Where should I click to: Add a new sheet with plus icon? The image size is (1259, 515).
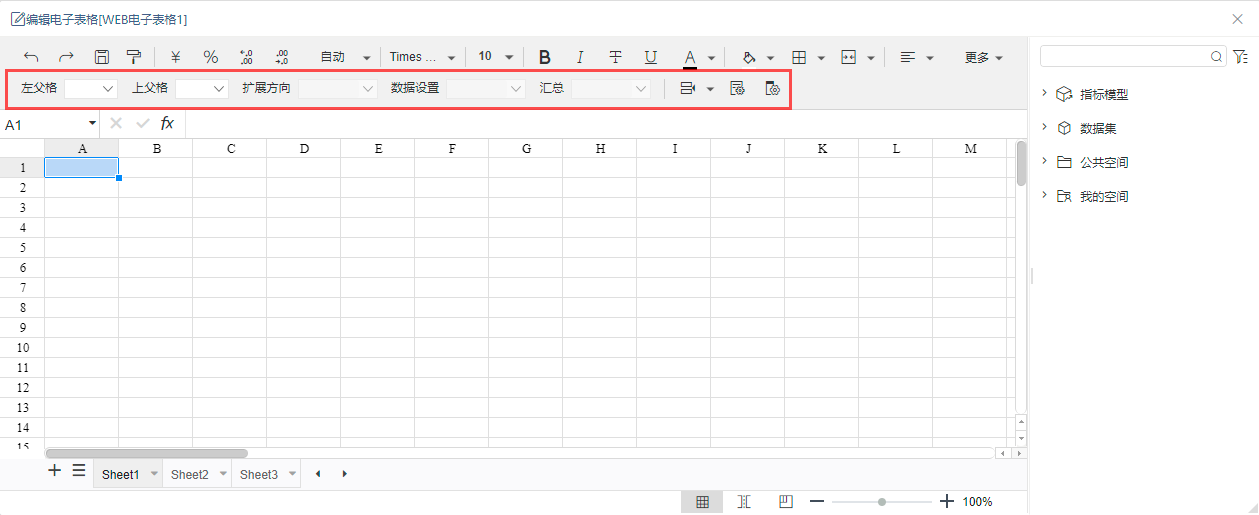pyautogui.click(x=54, y=471)
